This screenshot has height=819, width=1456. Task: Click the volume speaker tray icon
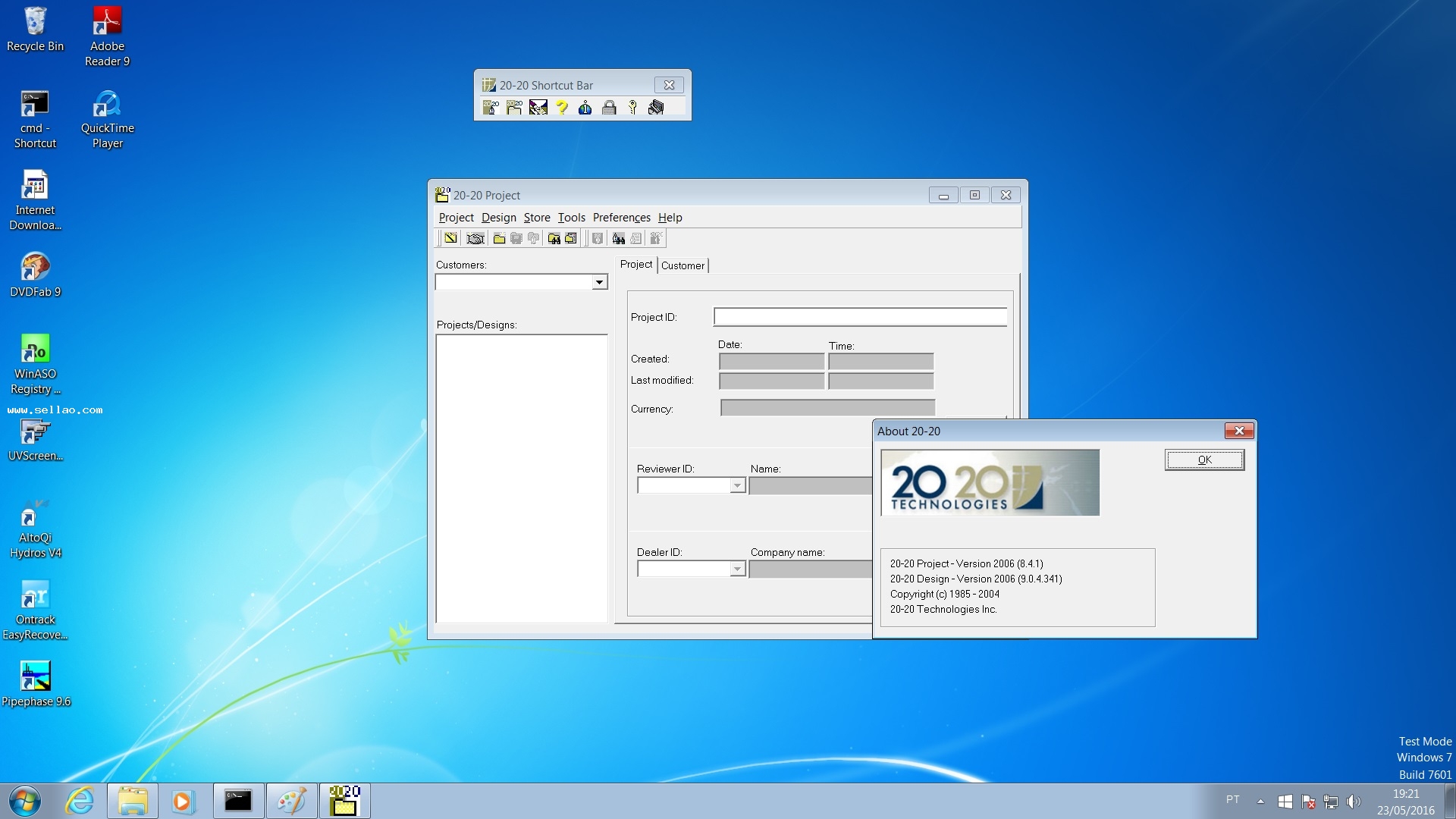pos(1354,802)
